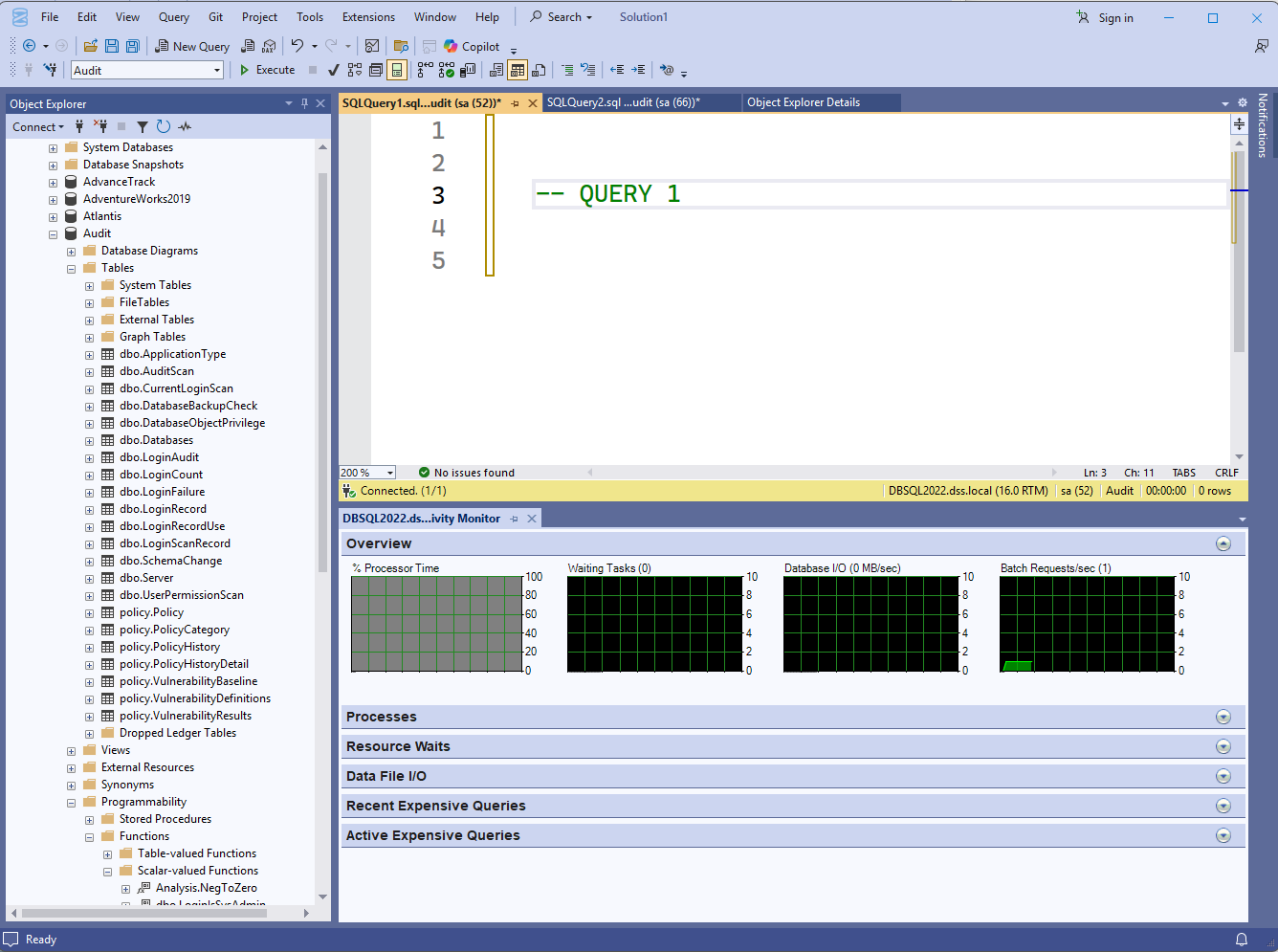Select the Include Actual Execution Plan icon

446,69
